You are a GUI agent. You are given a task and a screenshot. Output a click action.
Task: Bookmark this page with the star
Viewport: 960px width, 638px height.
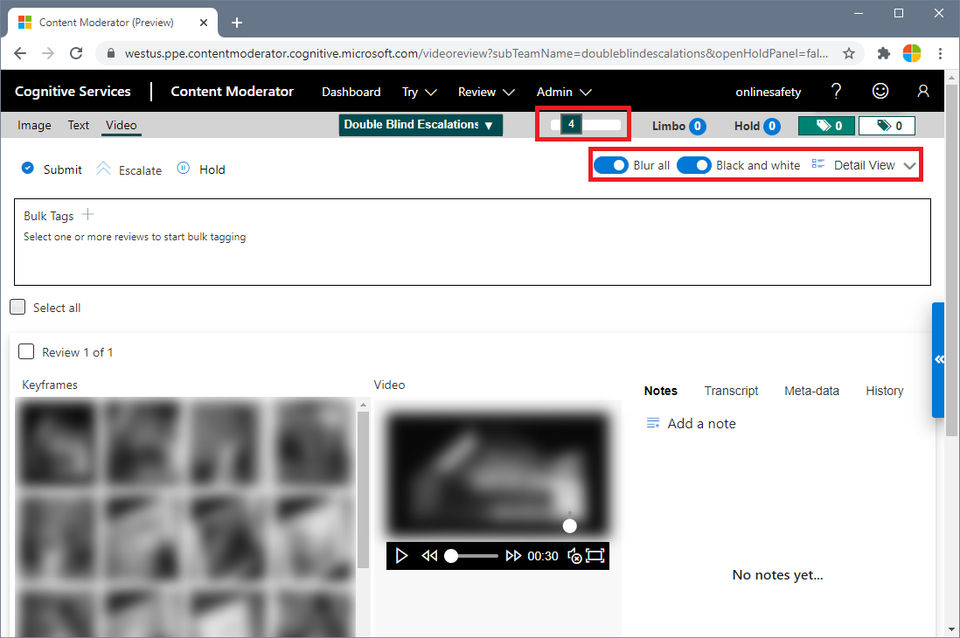point(849,53)
